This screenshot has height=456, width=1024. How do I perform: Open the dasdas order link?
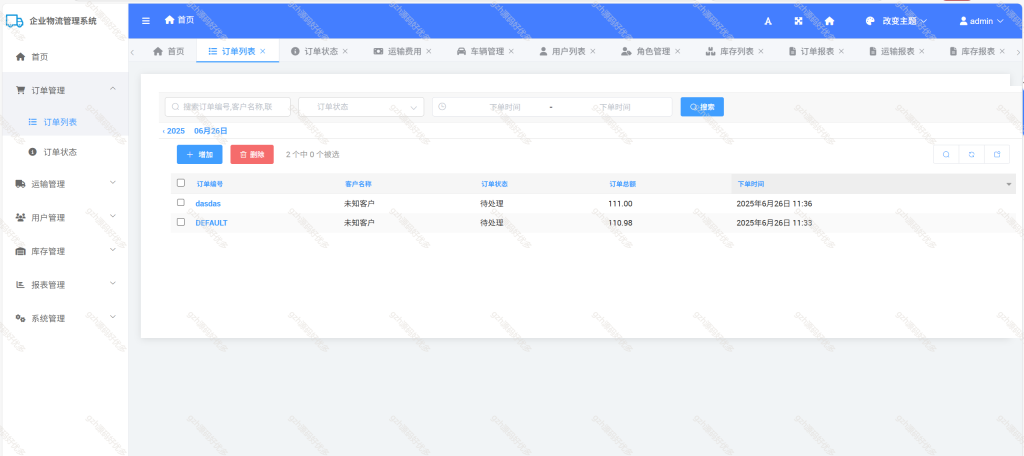[x=208, y=203]
